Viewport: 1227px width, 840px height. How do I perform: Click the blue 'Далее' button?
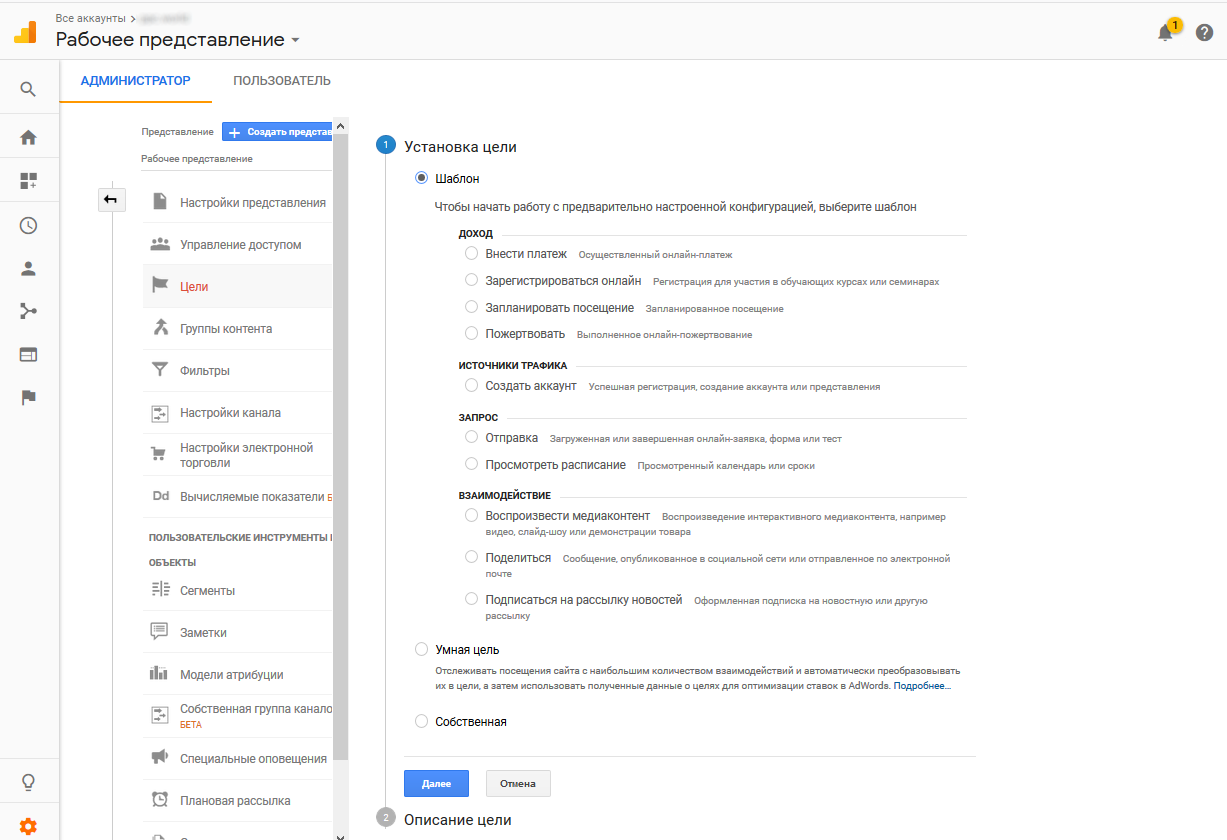[x=436, y=783]
